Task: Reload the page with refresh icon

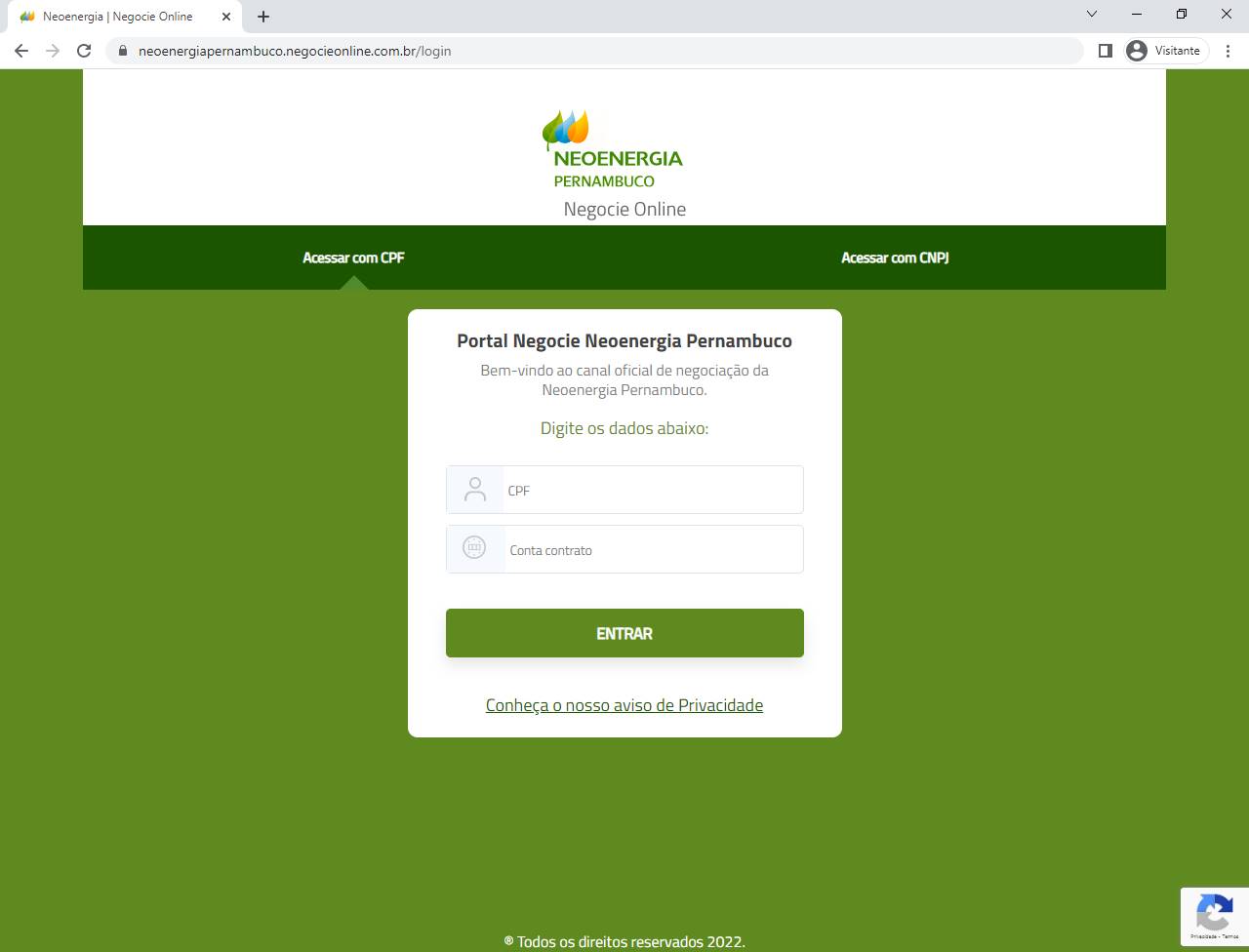Action: coord(84,51)
